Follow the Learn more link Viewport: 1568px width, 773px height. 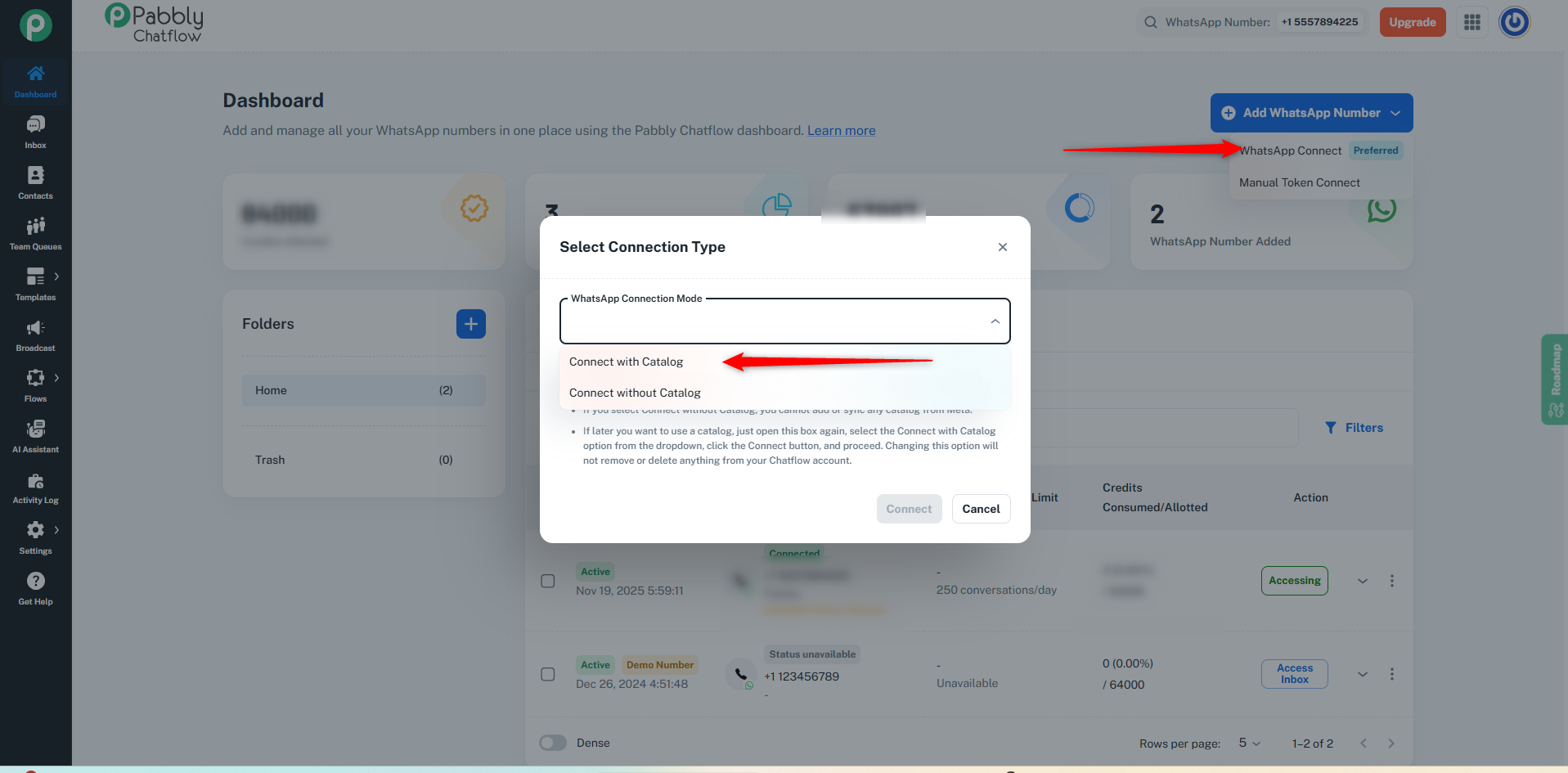pos(842,130)
